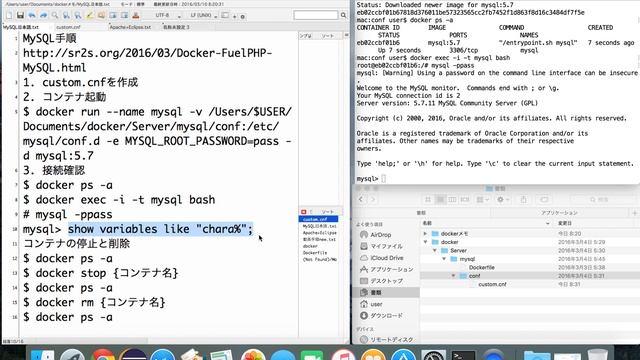640x360 pixels.
Task: Switch to the MySQL日本語.txt tab
Action: pyautogui.click(x=22, y=27)
